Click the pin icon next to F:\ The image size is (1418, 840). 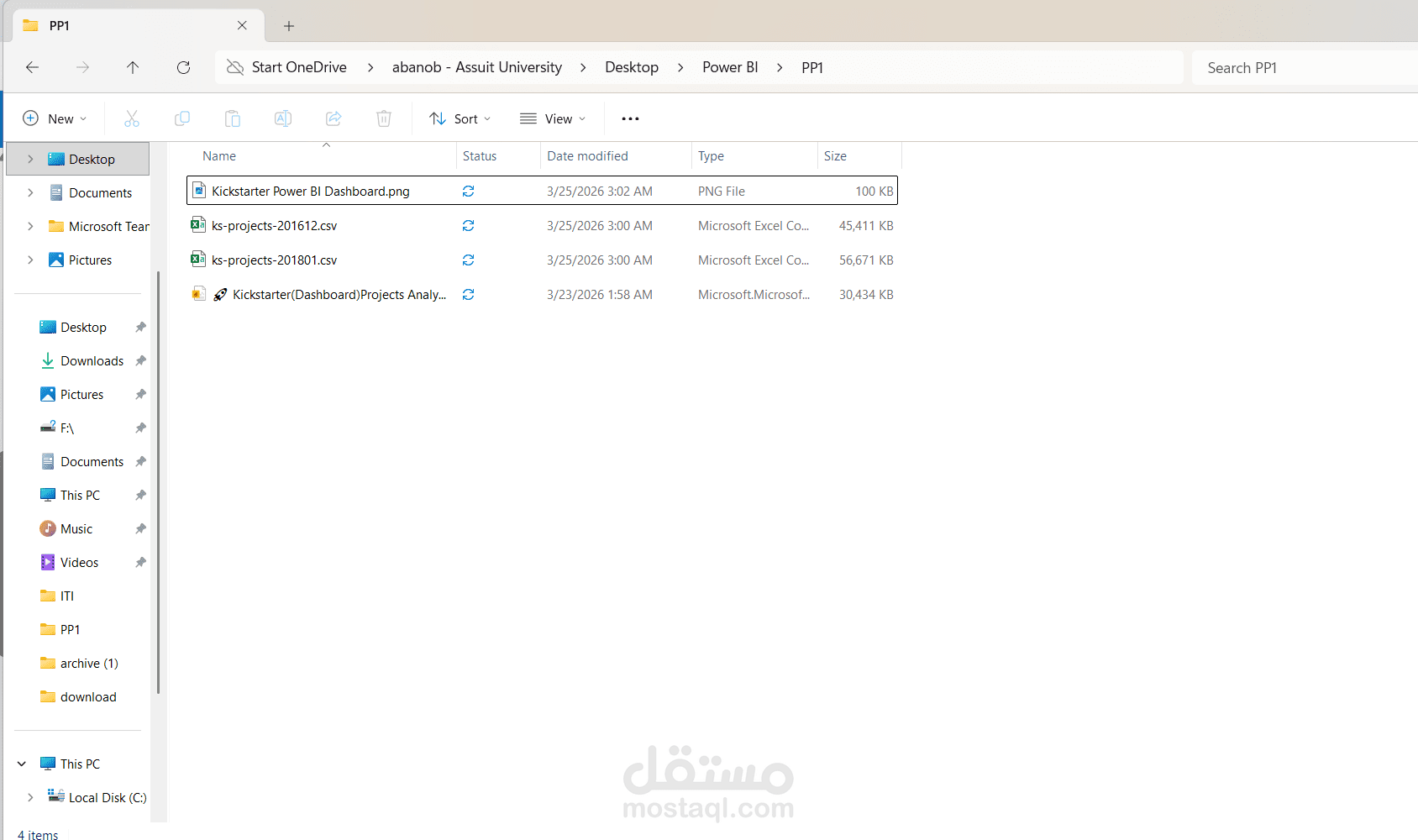click(x=141, y=428)
